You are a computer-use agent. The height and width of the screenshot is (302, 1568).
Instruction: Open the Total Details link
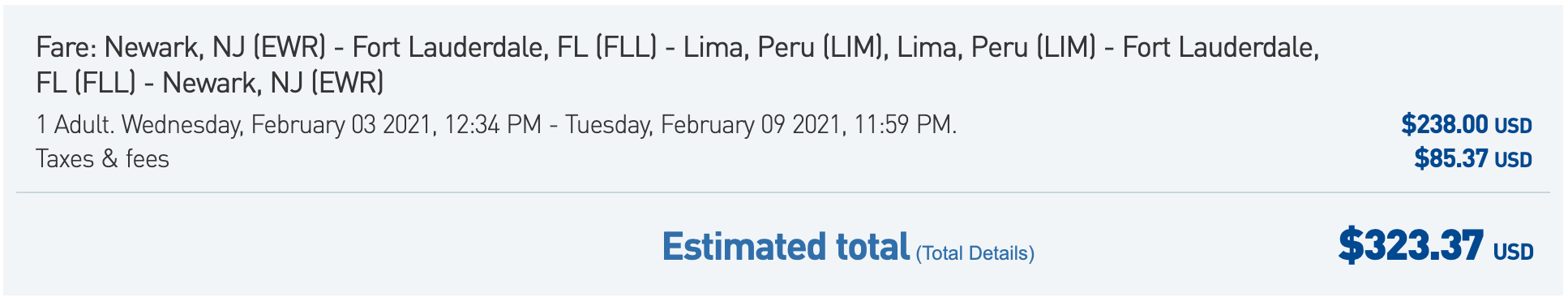point(975,253)
